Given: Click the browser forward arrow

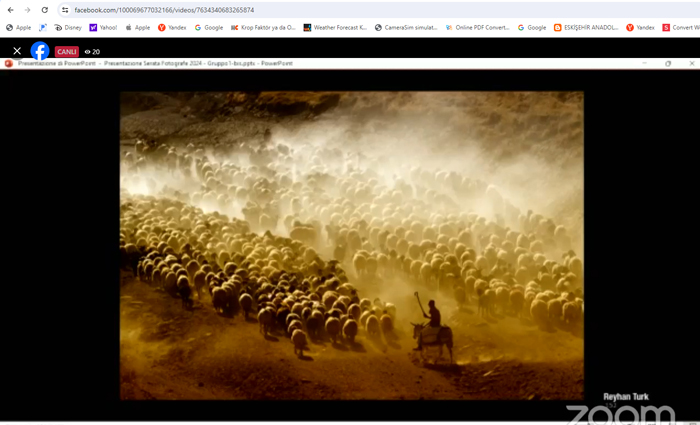Looking at the screenshot, I should coord(27,10).
